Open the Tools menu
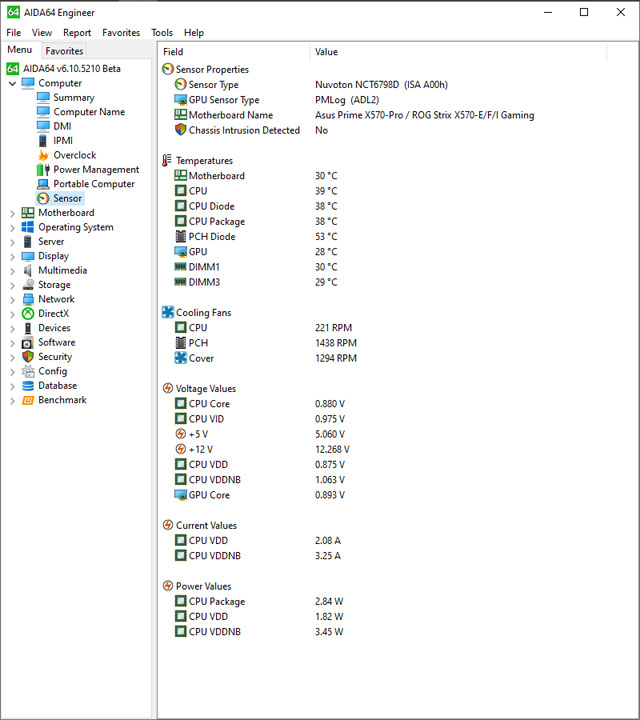Screen dimensions: 640x720 [162, 33]
